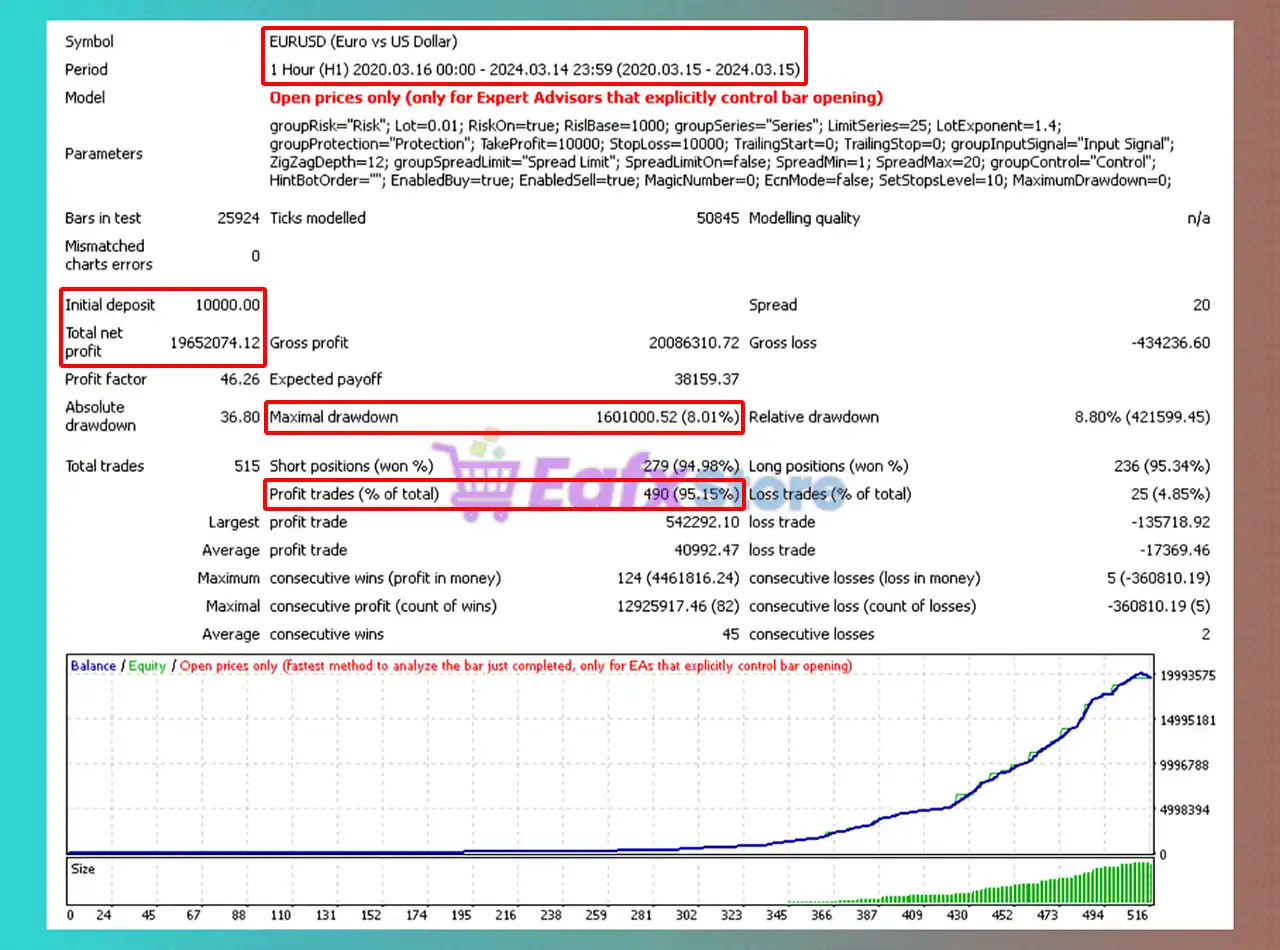1280x950 pixels.
Task: Click the Size label in the volume chart
Action: tap(83, 869)
